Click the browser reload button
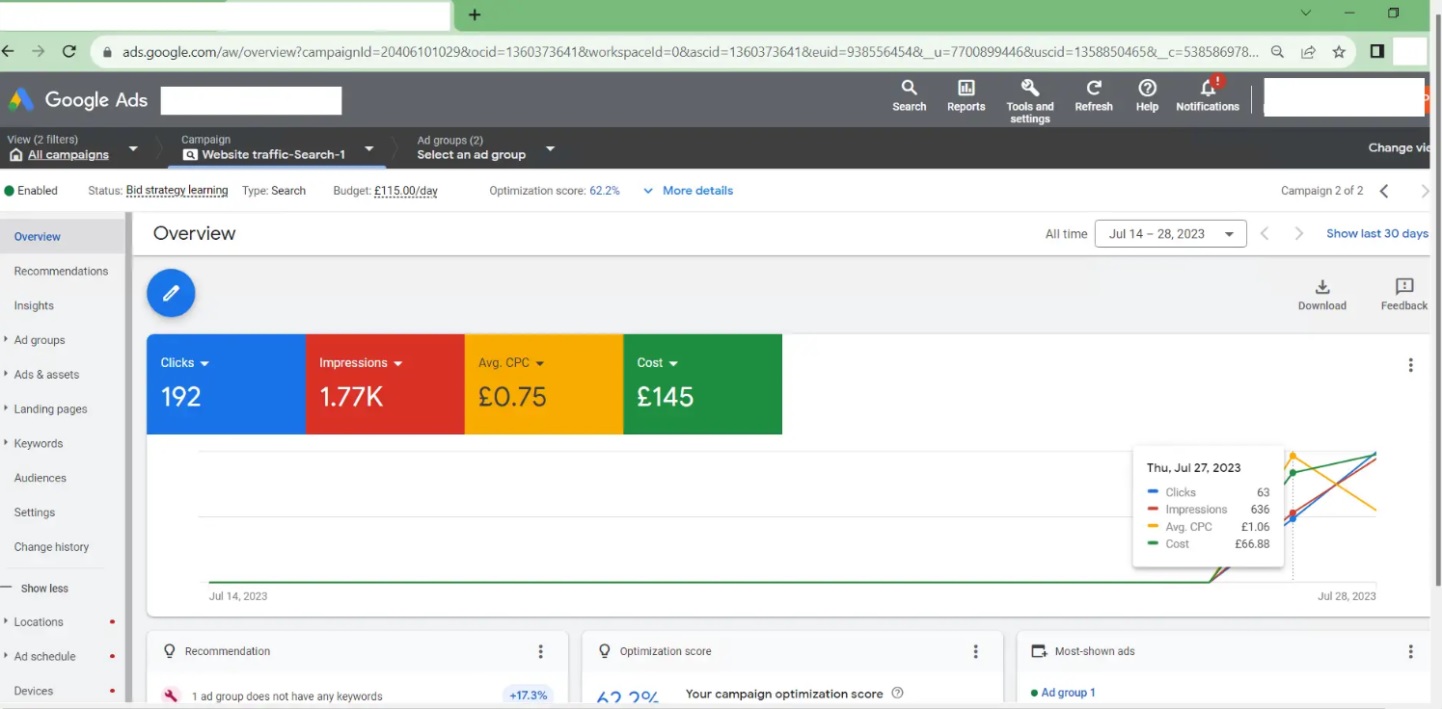The height and width of the screenshot is (709, 1442). tap(69, 52)
